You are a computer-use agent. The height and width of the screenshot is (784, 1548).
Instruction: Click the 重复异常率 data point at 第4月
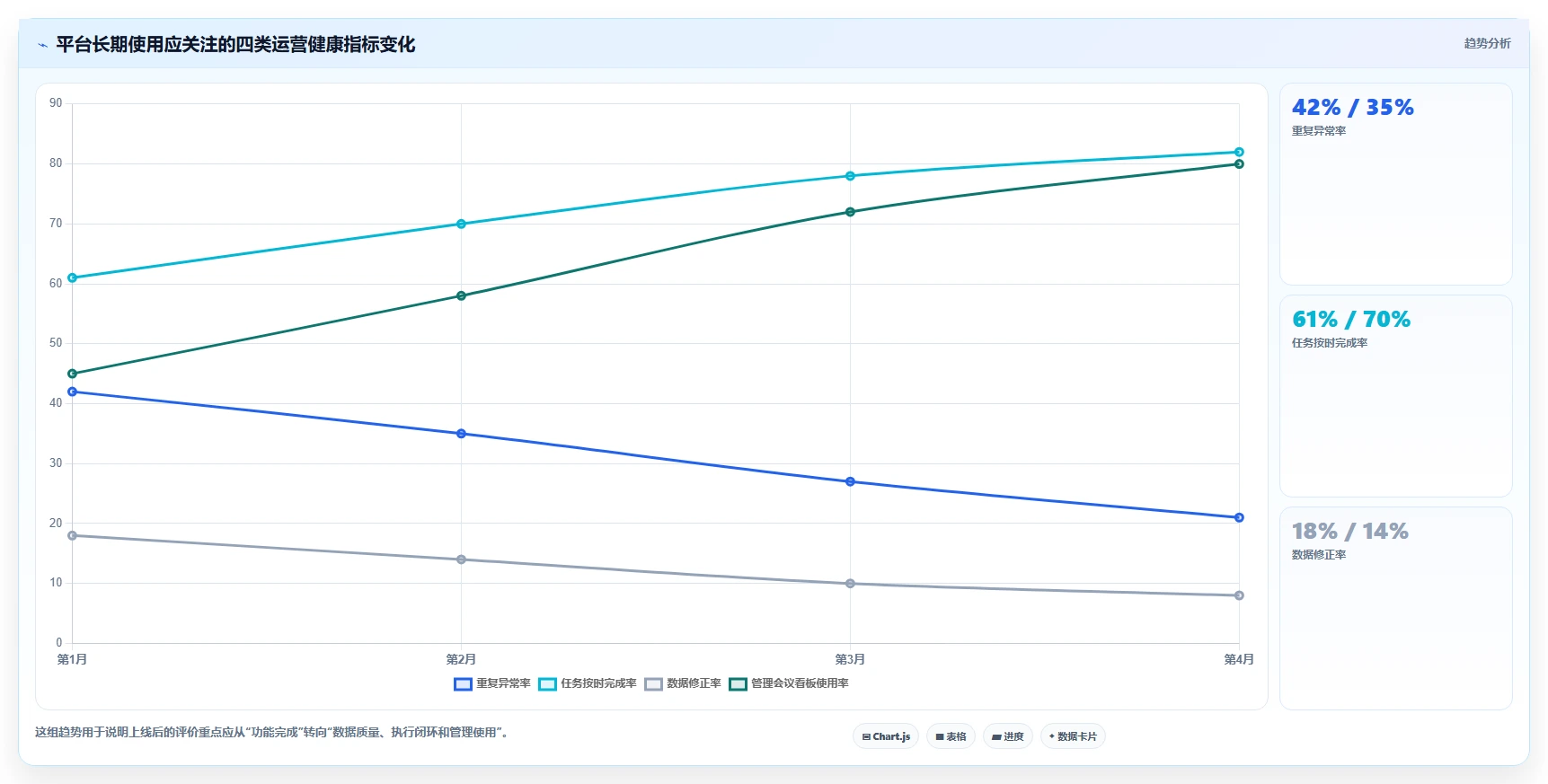pos(1239,517)
